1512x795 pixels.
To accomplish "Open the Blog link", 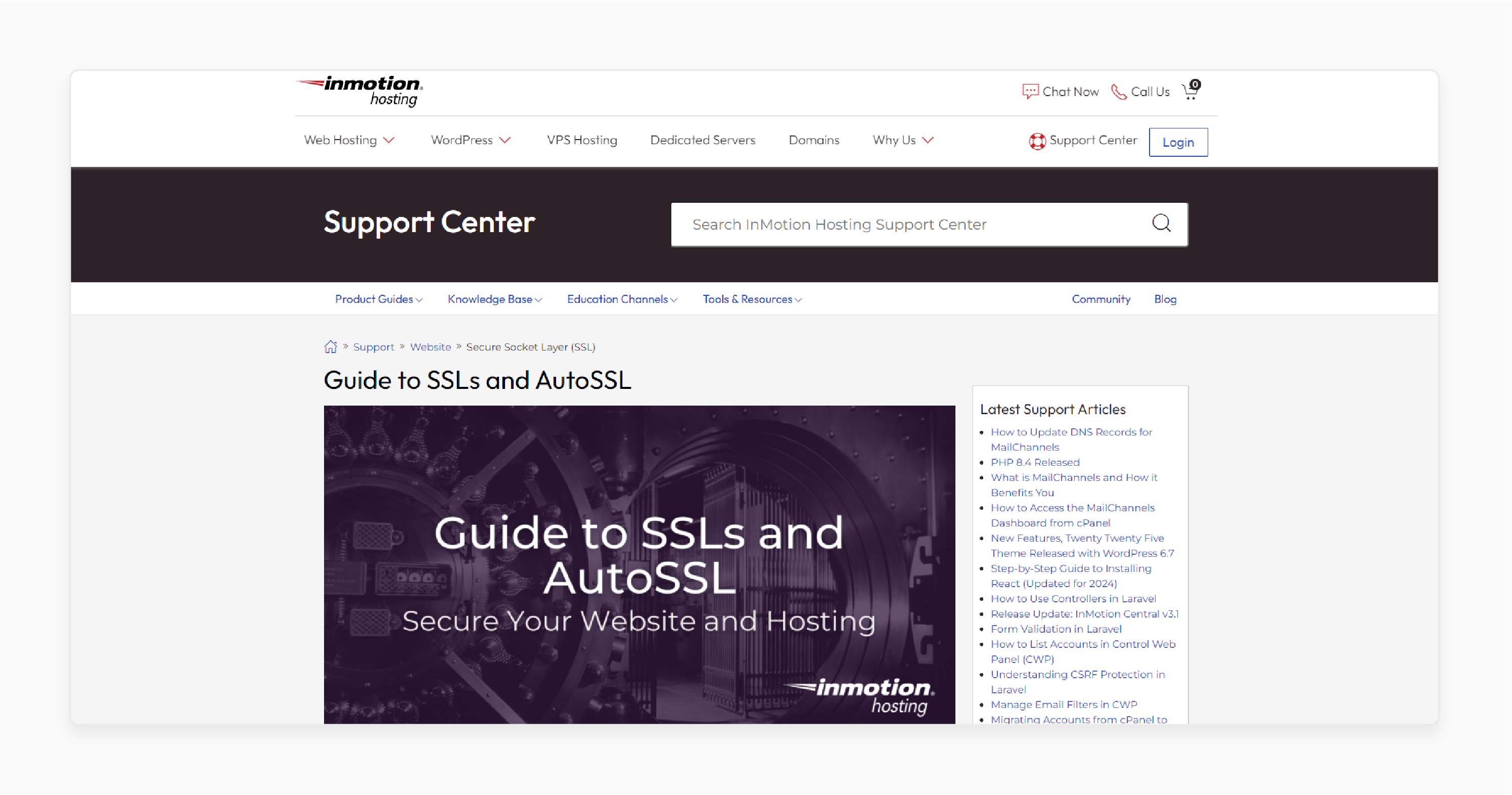I will tap(1165, 299).
